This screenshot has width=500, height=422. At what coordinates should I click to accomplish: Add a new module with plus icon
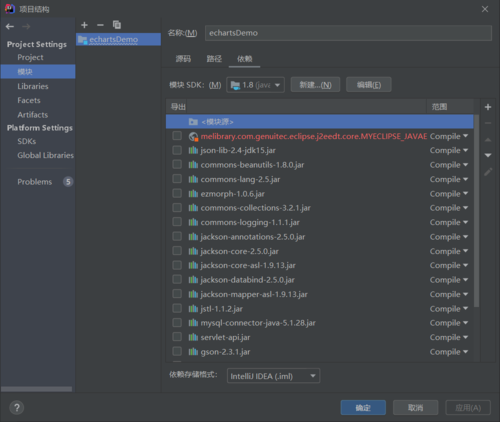click(84, 25)
